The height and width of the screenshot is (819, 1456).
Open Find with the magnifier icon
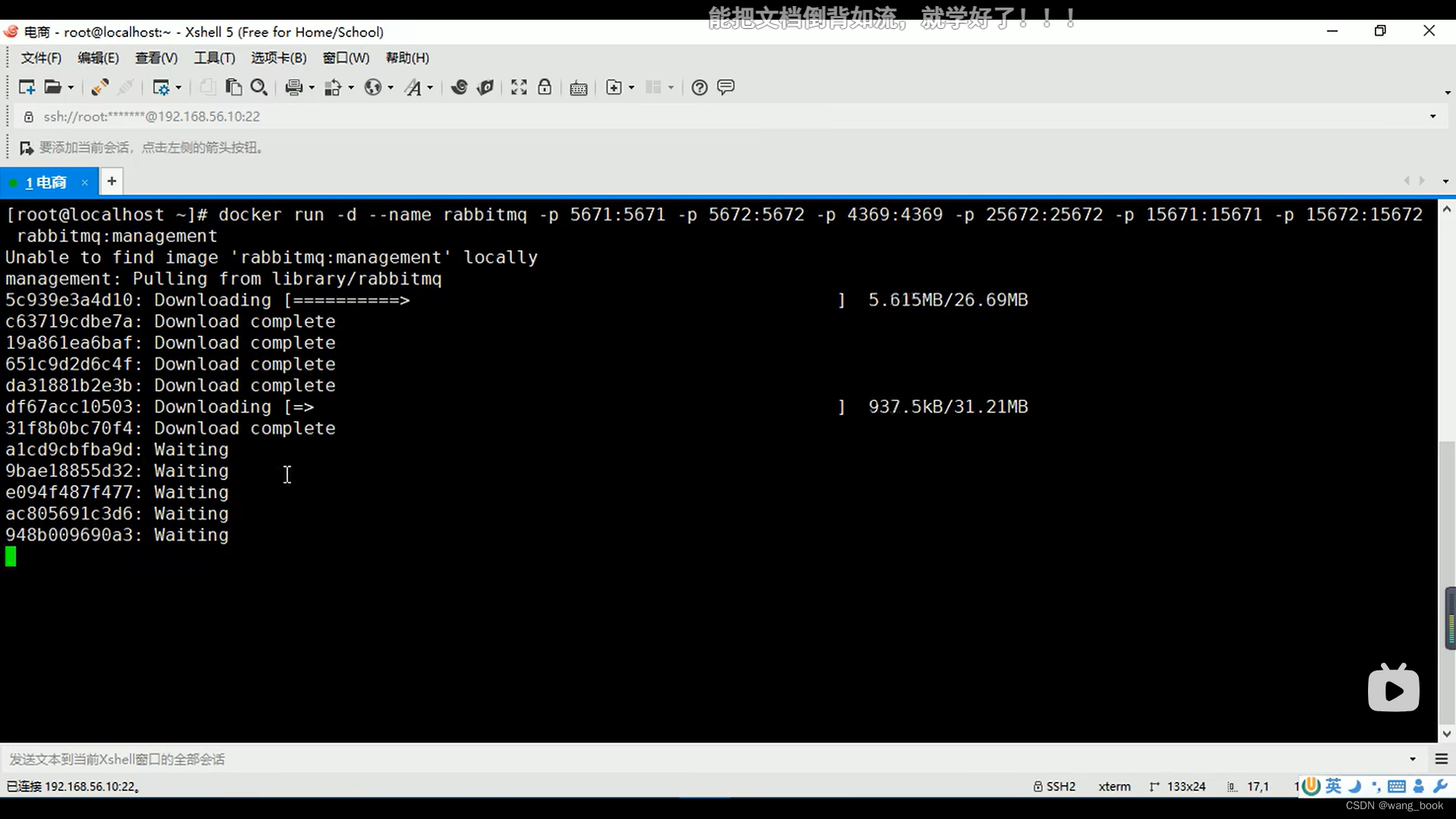[x=259, y=88]
